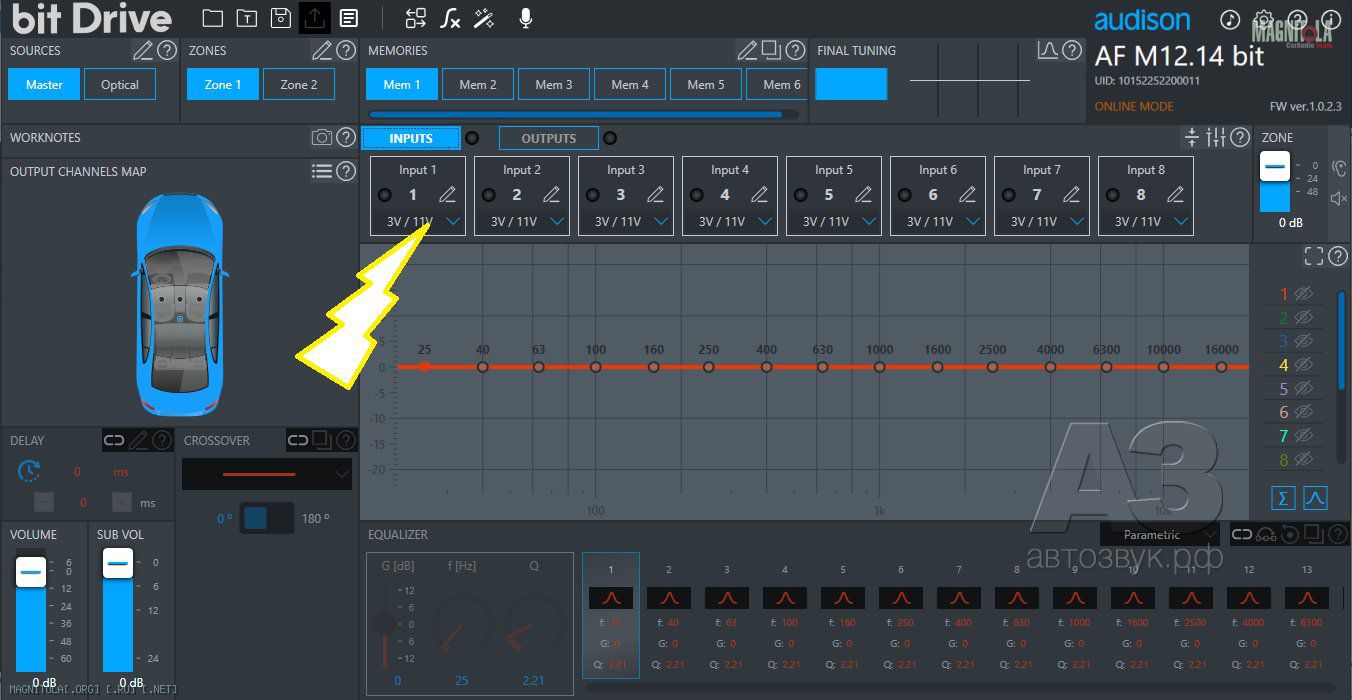Switch to the OUTPUTS tab
1352x700 pixels.
point(549,138)
